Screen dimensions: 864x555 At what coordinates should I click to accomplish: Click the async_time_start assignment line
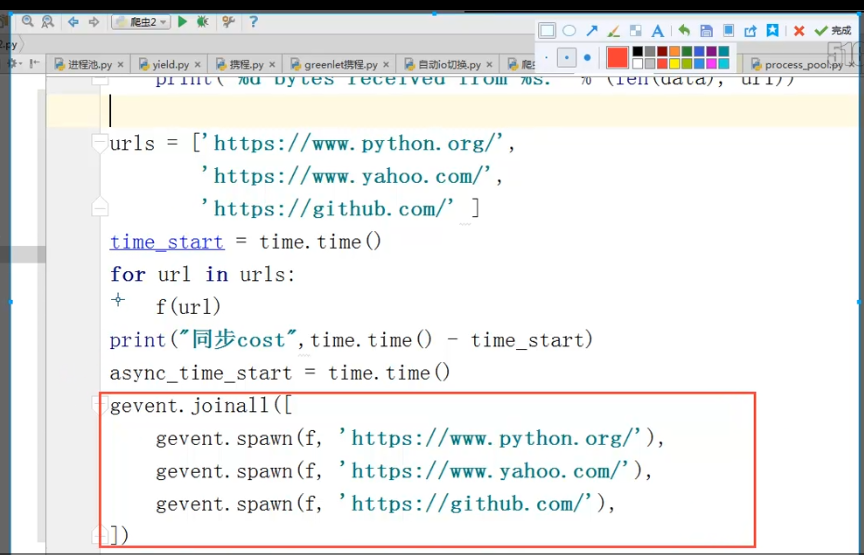point(280,373)
